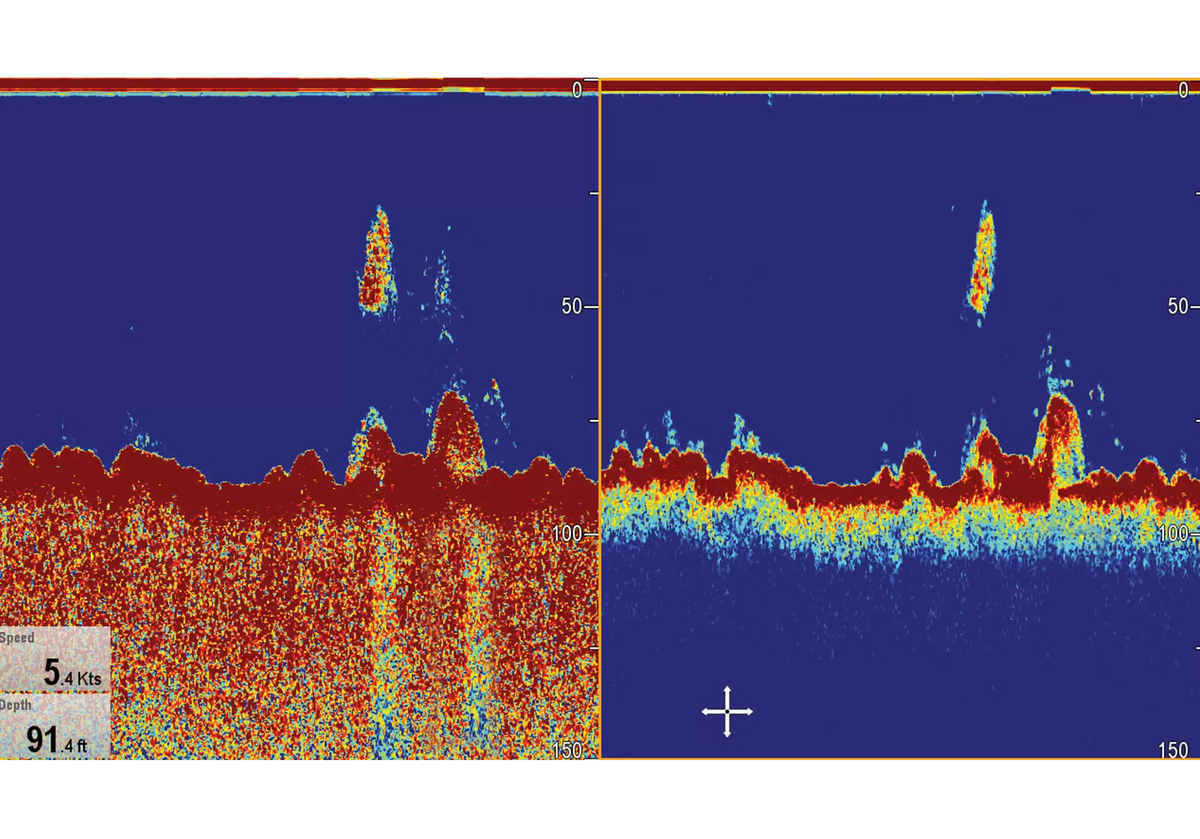Click the 150 depth label in right sonar view
1200x839 pixels.
[1173, 750]
